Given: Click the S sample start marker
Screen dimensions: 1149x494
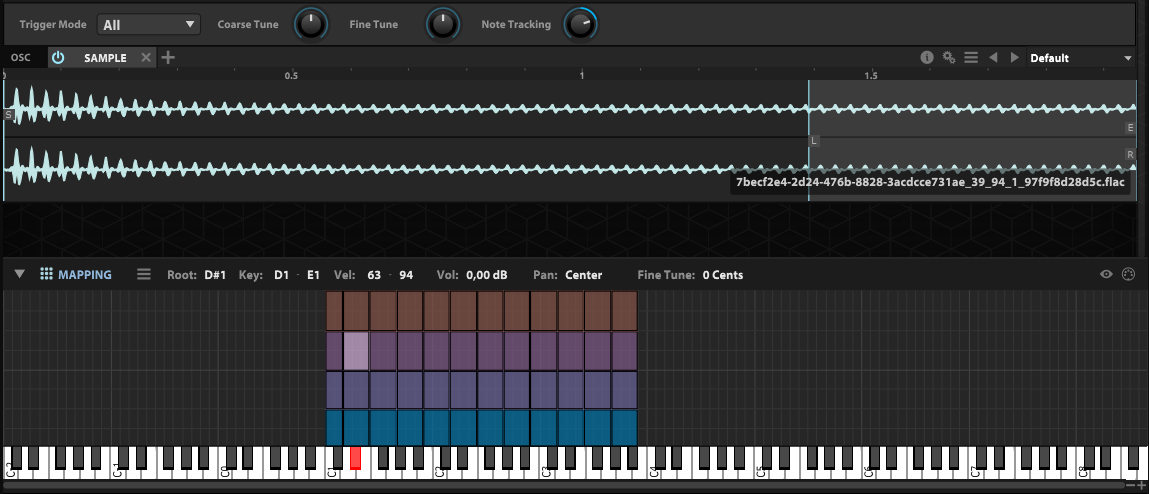Looking at the screenshot, I should (9, 115).
